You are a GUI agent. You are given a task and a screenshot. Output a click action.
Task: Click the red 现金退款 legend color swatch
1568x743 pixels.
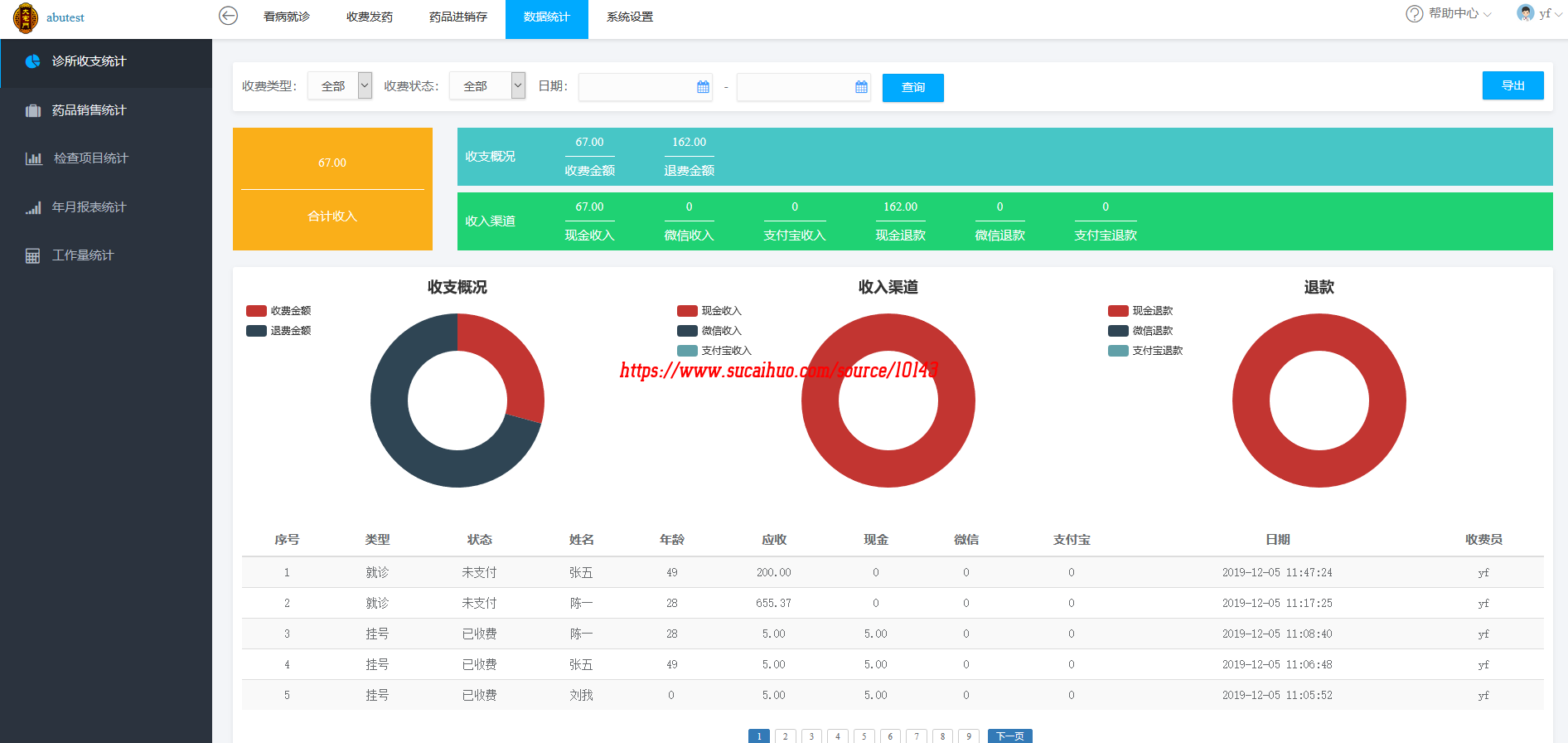1118,311
